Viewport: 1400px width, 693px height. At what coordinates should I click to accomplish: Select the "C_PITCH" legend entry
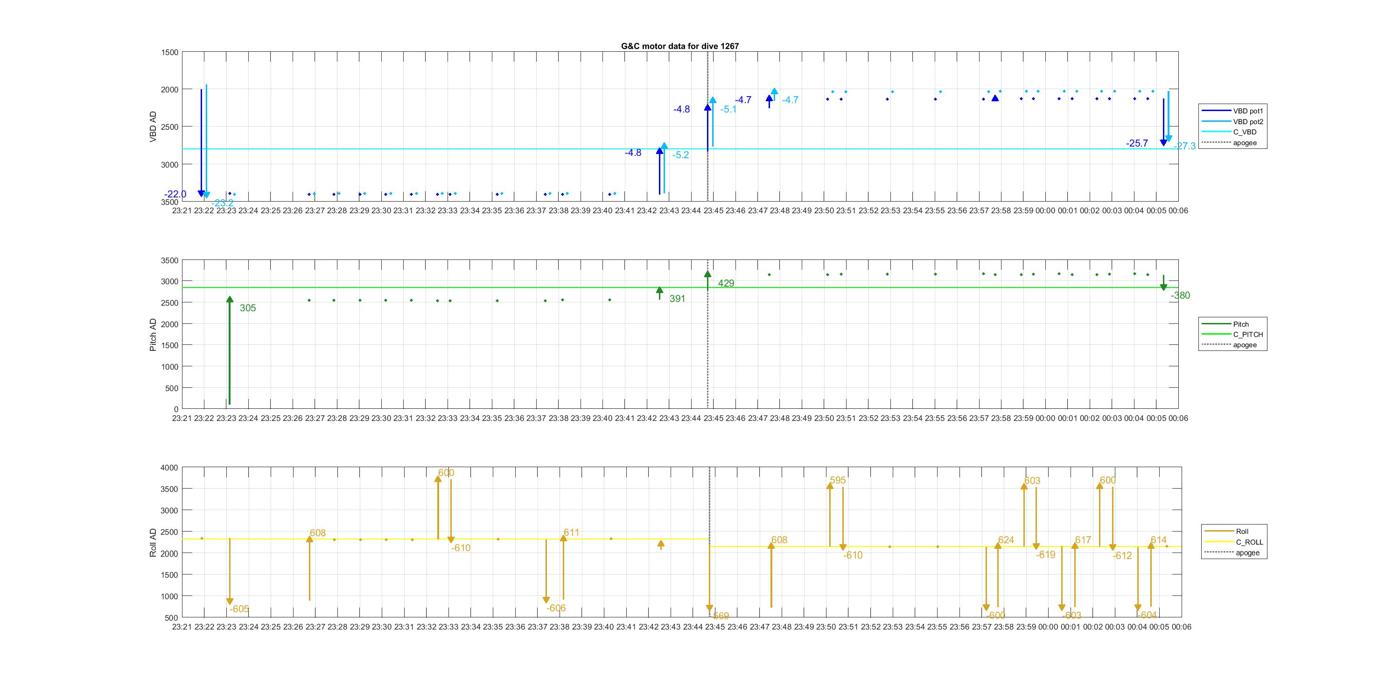(x=1234, y=335)
